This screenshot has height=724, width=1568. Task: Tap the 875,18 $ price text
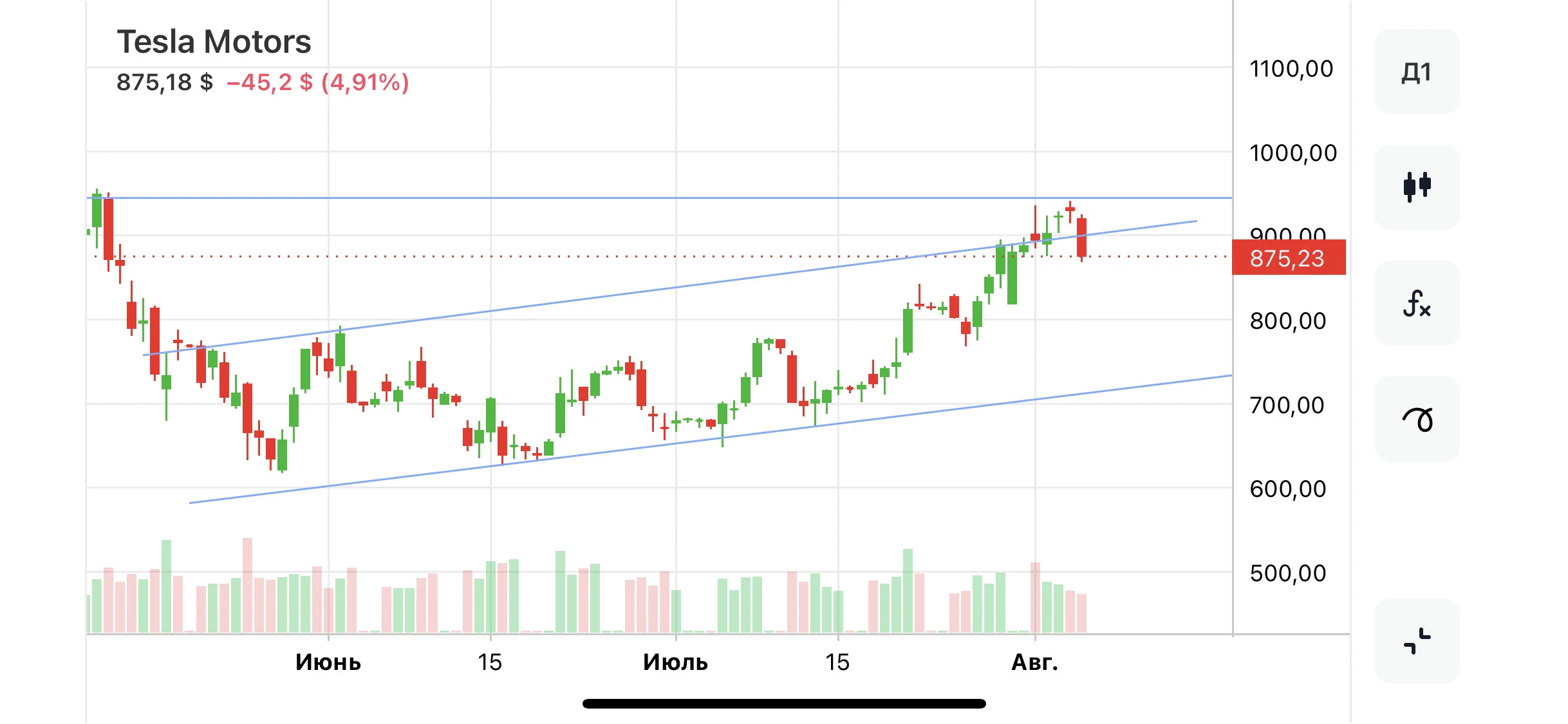(x=165, y=82)
